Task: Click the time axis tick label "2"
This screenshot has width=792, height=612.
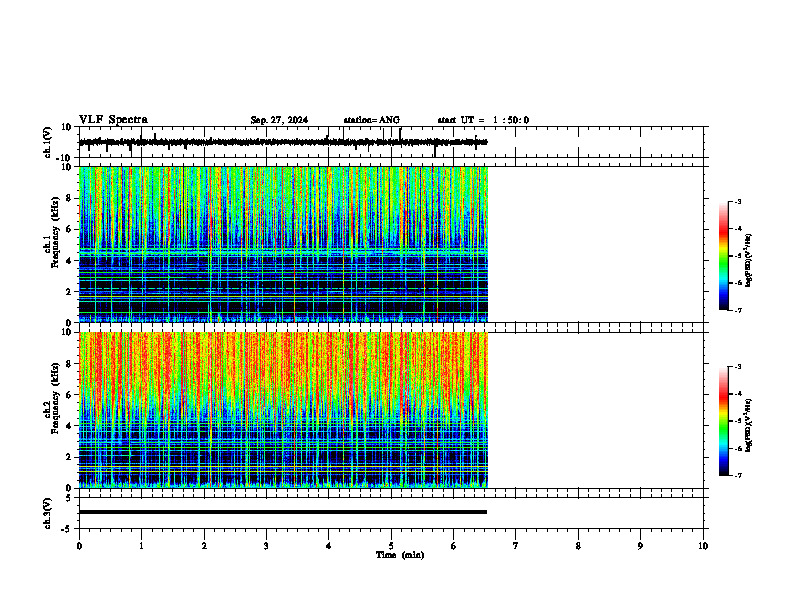Action: pyautogui.click(x=204, y=546)
